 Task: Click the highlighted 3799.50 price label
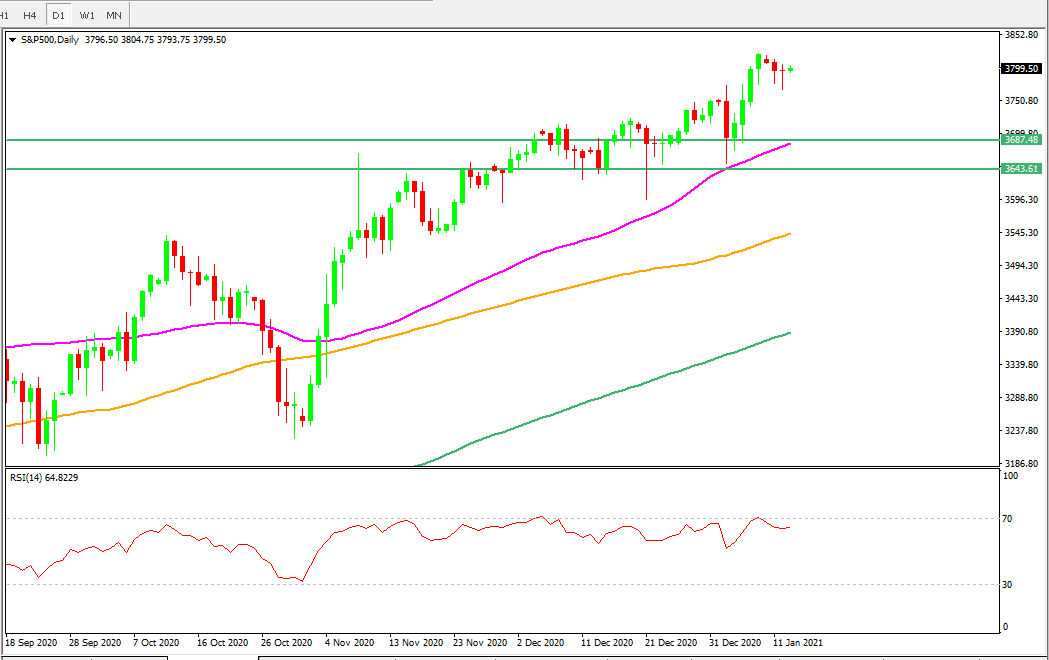[1022, 68]
